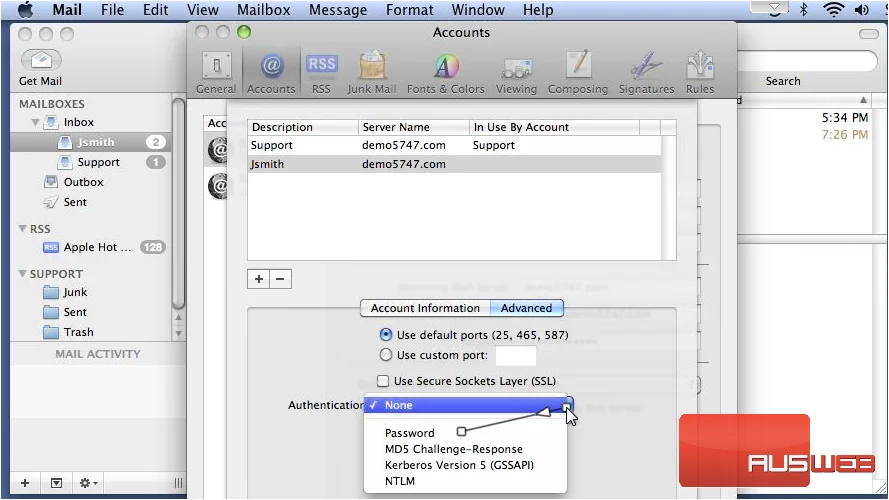This screenshot has width=889, height=500.
Task: Choose Password in Authentication menu
Action: [x=465, y=433]
